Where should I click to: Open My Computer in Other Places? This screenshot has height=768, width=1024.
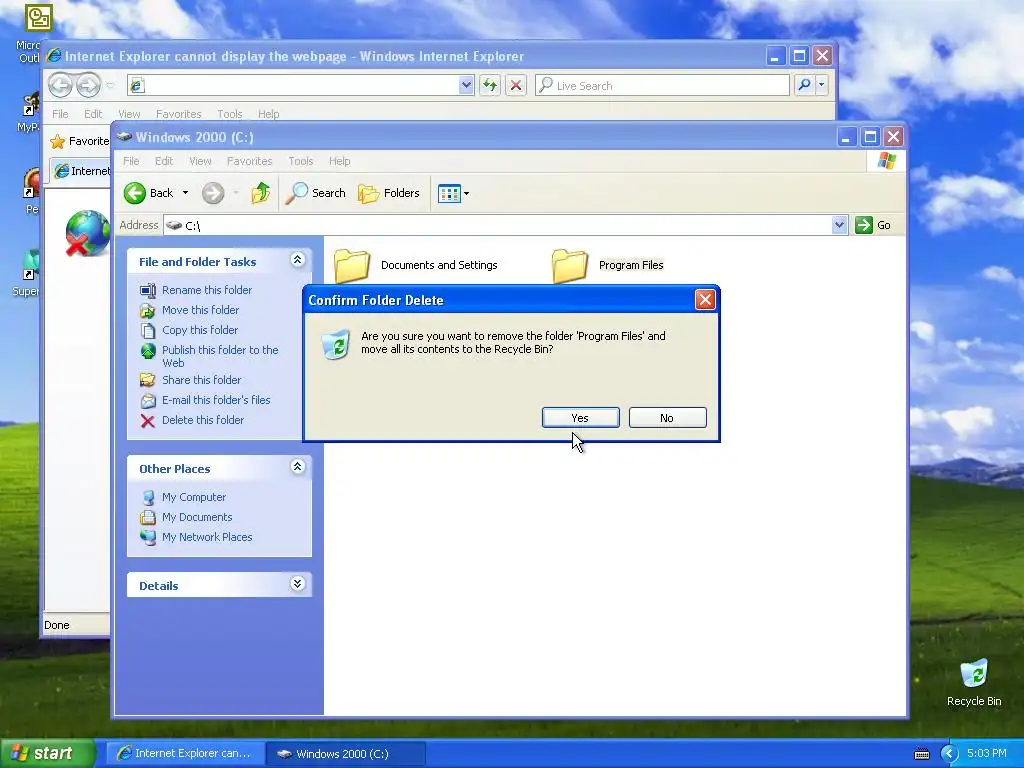tap(194, 497)
